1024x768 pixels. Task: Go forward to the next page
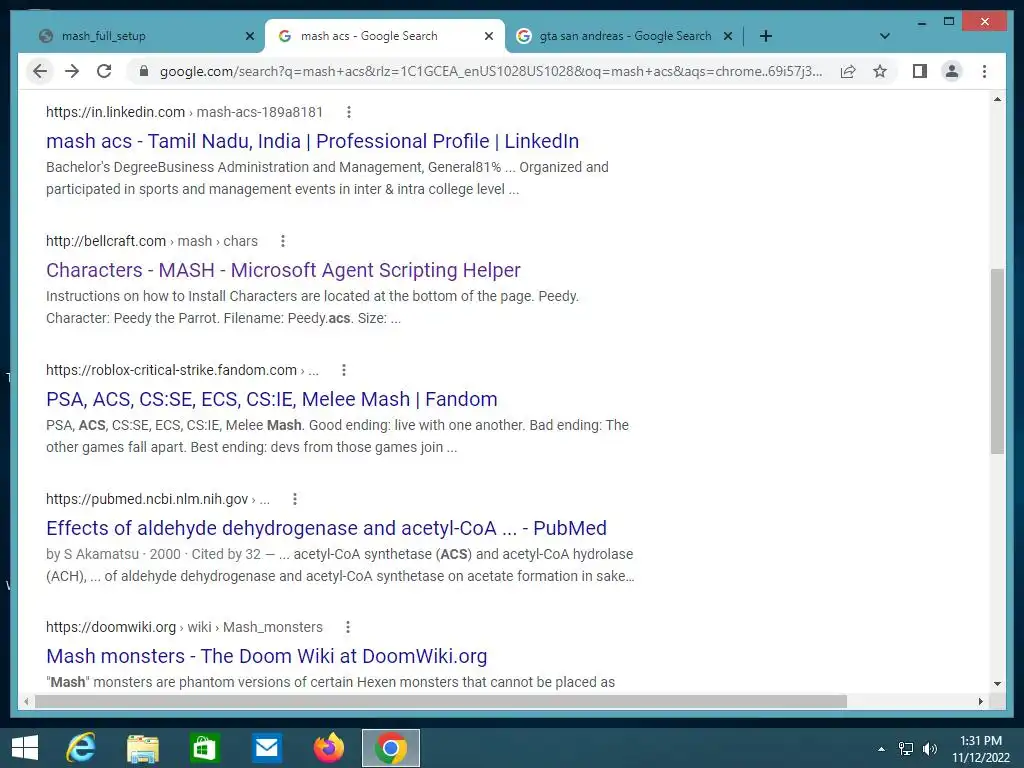(72, 71)
